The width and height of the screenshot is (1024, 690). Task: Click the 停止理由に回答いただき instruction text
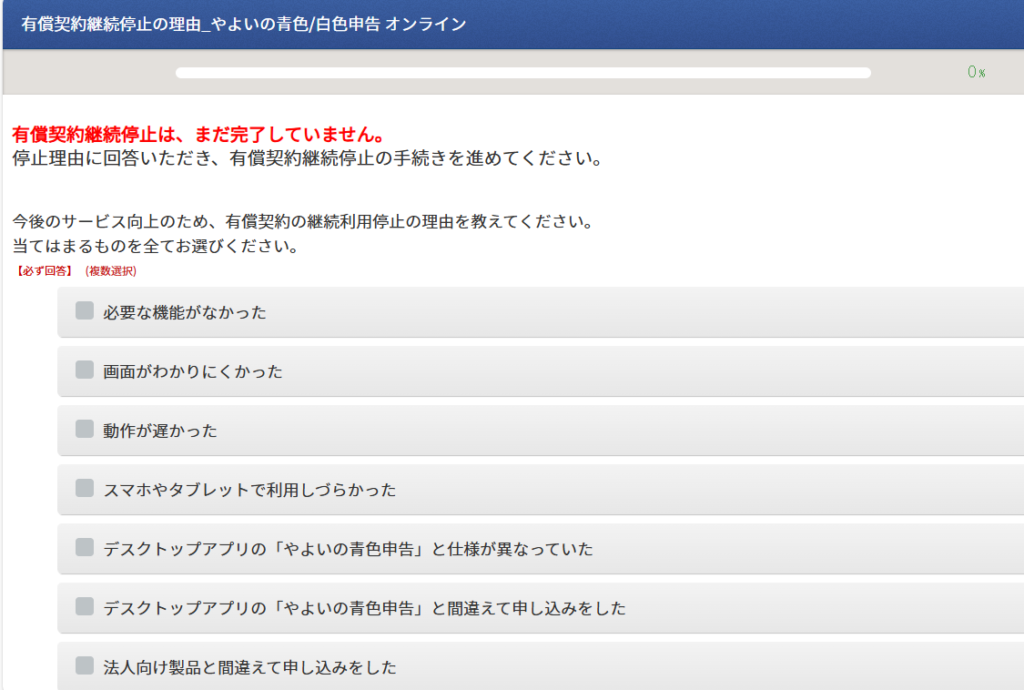click(x=306, y=159)
